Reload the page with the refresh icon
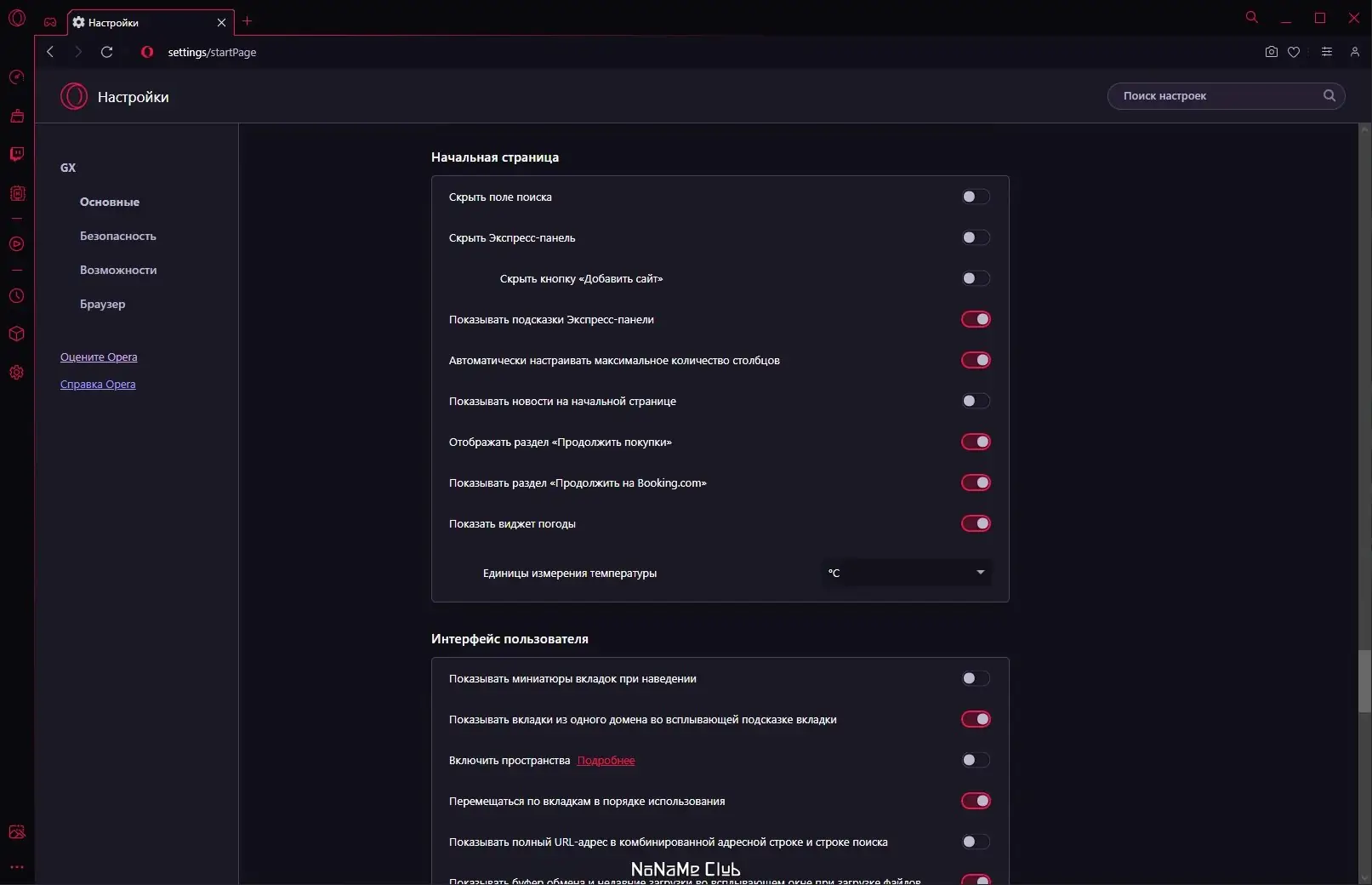Viewport: 1372px width, 885px height. point(106,52)
